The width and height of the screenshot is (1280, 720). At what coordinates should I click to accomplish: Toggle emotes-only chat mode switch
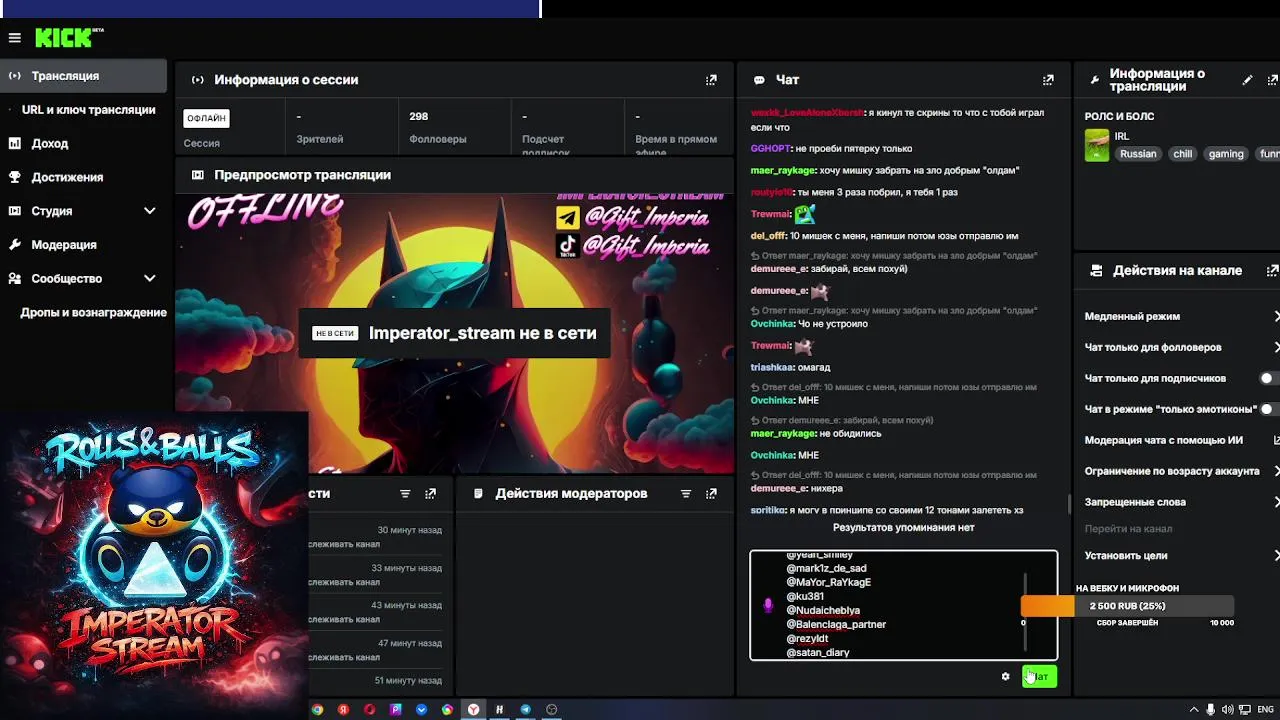click(x=1270, y=409)
